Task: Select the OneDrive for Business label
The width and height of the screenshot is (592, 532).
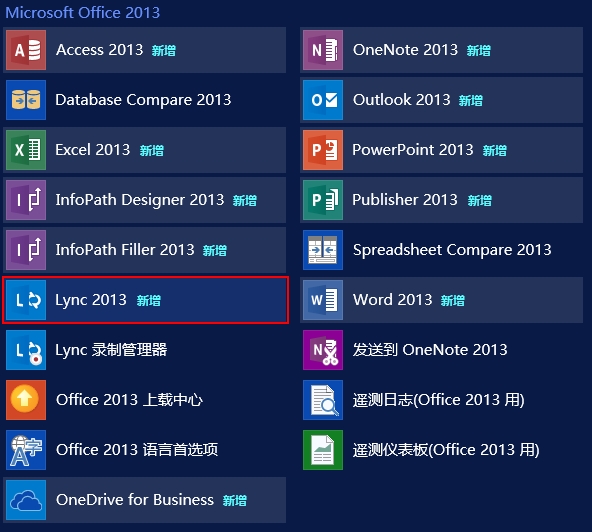Action: (135, 500)
